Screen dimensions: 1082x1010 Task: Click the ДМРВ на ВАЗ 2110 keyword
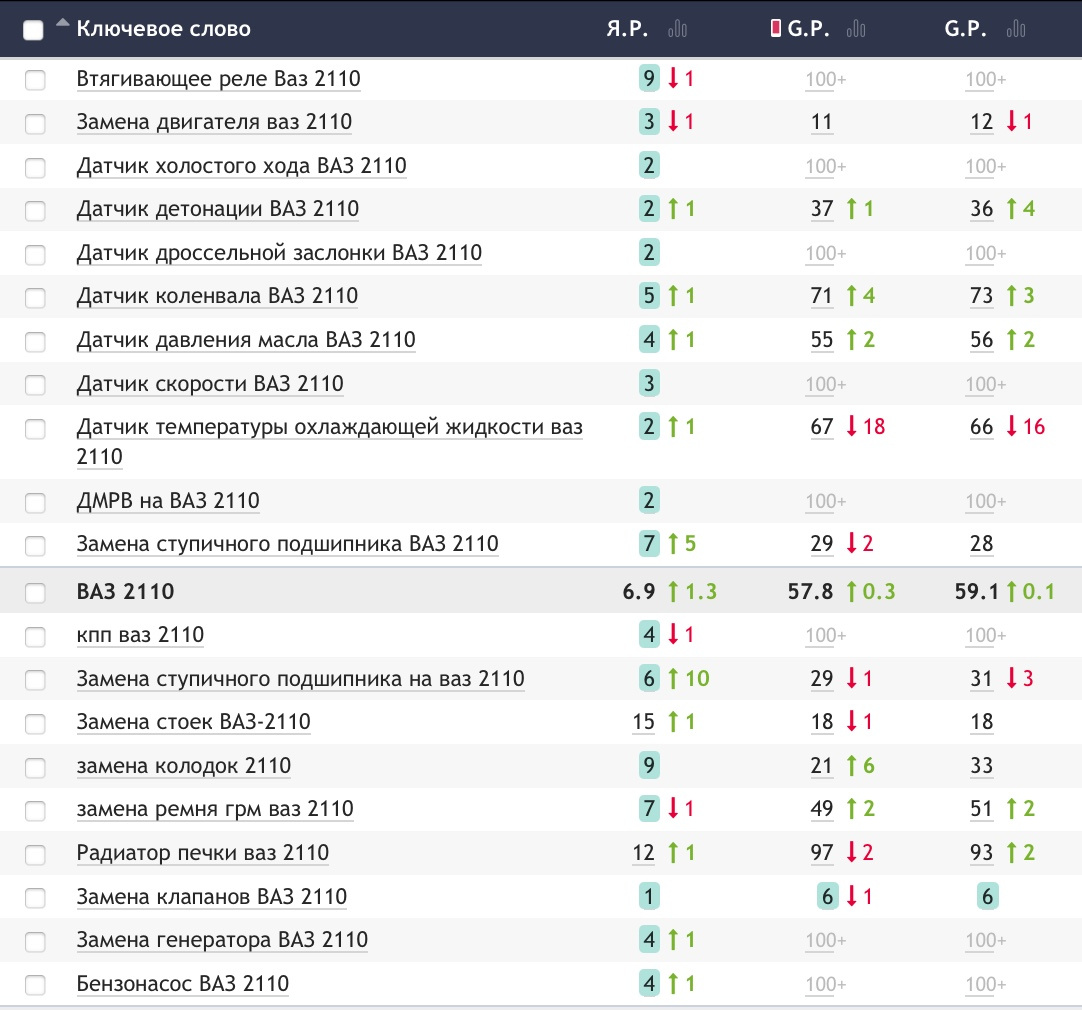click(168, 501)
